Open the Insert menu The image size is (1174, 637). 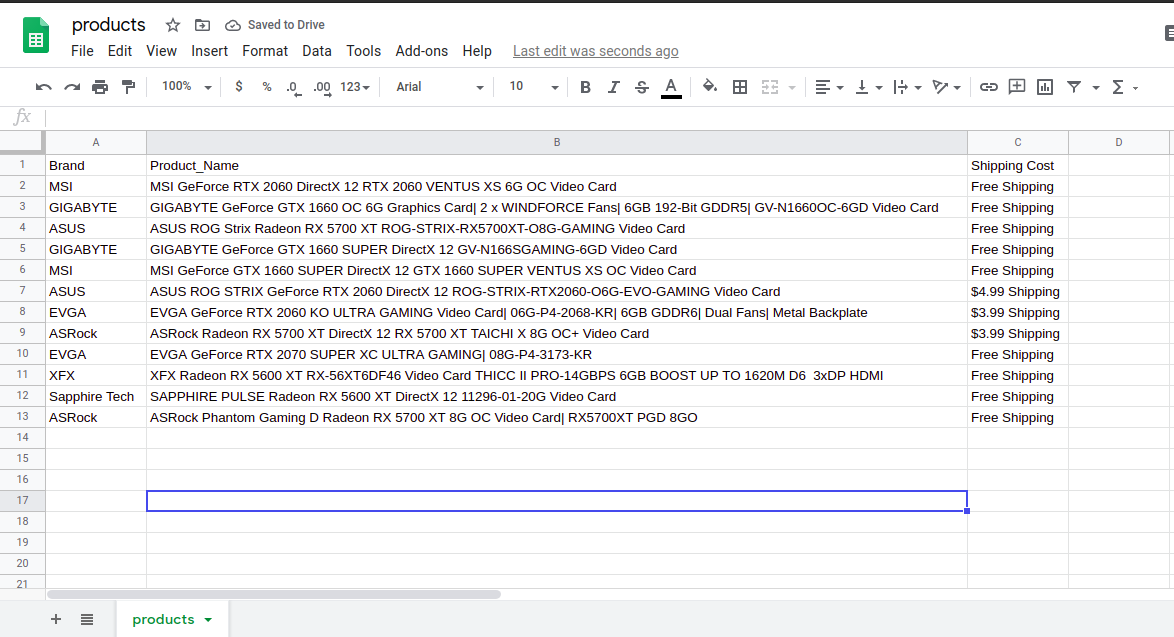209,51
